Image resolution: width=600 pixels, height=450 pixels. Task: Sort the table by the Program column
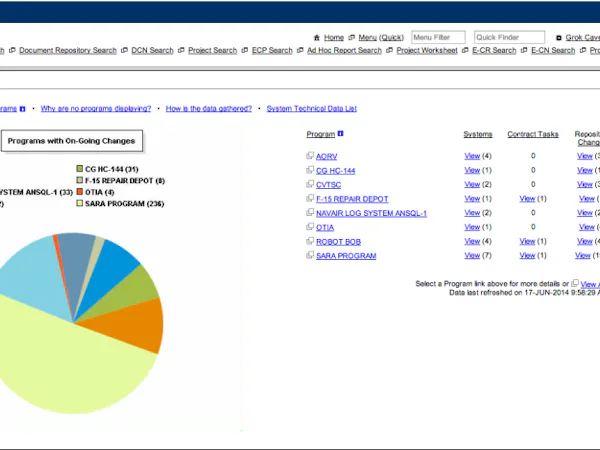[x=321, y=134]
